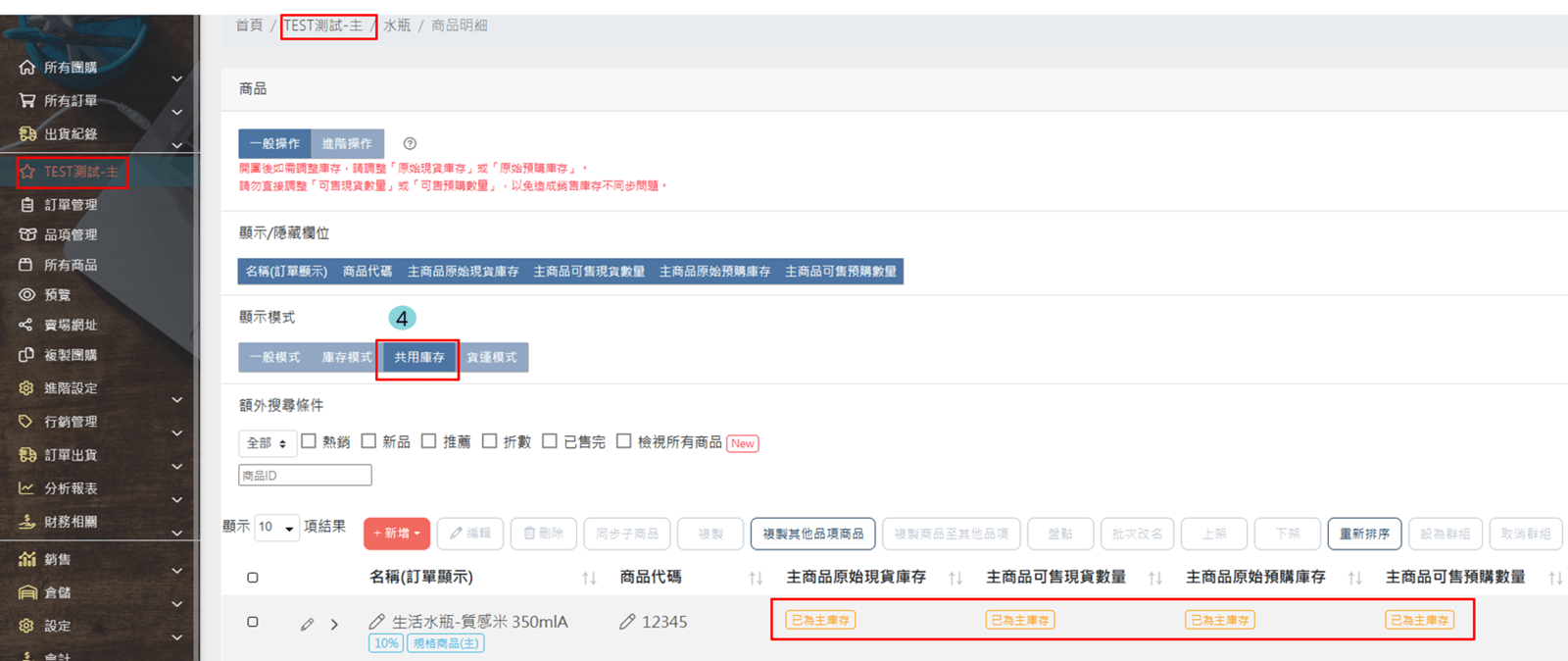Click the 所有訂單 cart icon in sidebar
Screen dimensions: 1568x661
(x=27, y=100)
